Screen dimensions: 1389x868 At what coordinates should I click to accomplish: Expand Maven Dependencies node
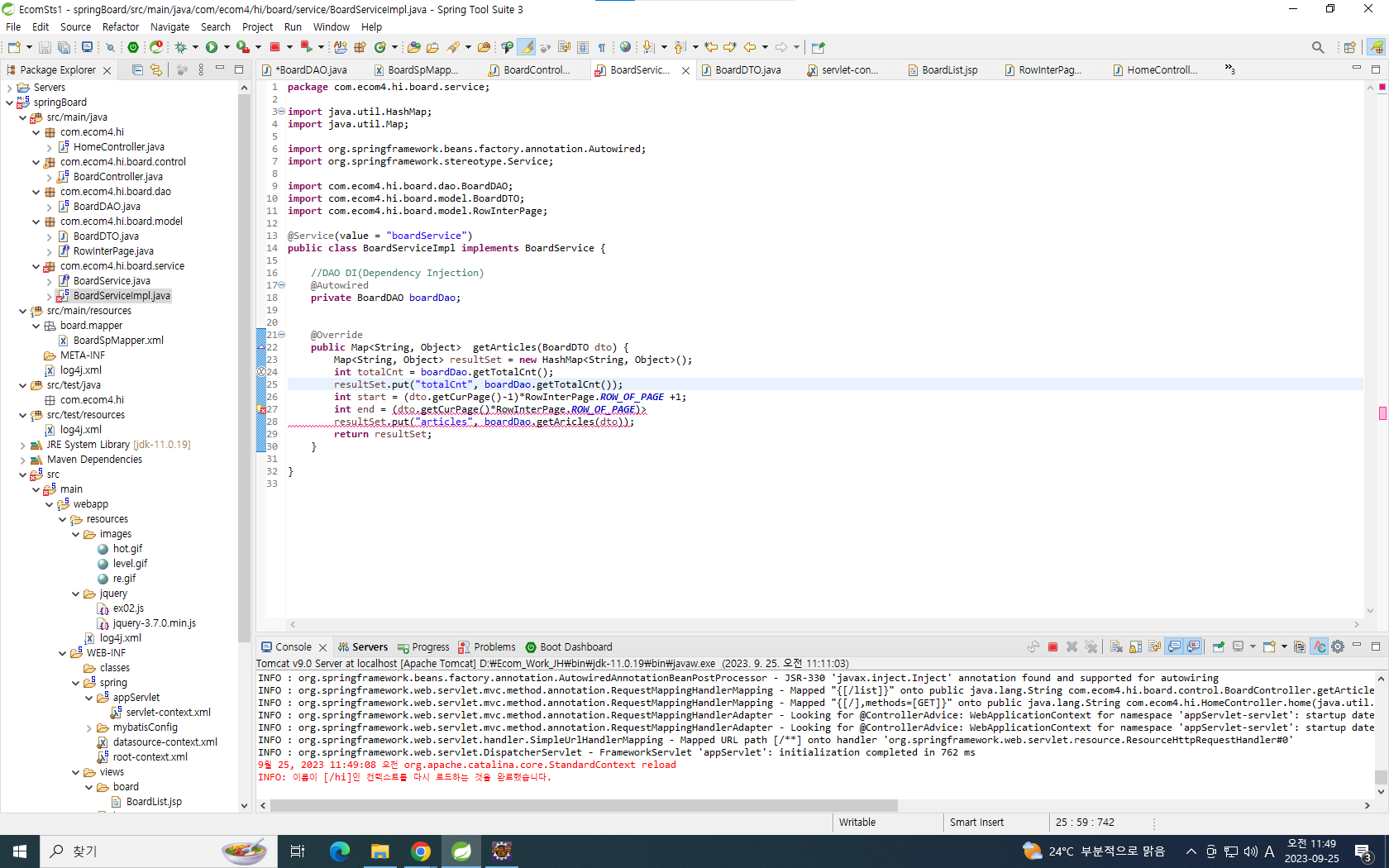pos(23,460)
